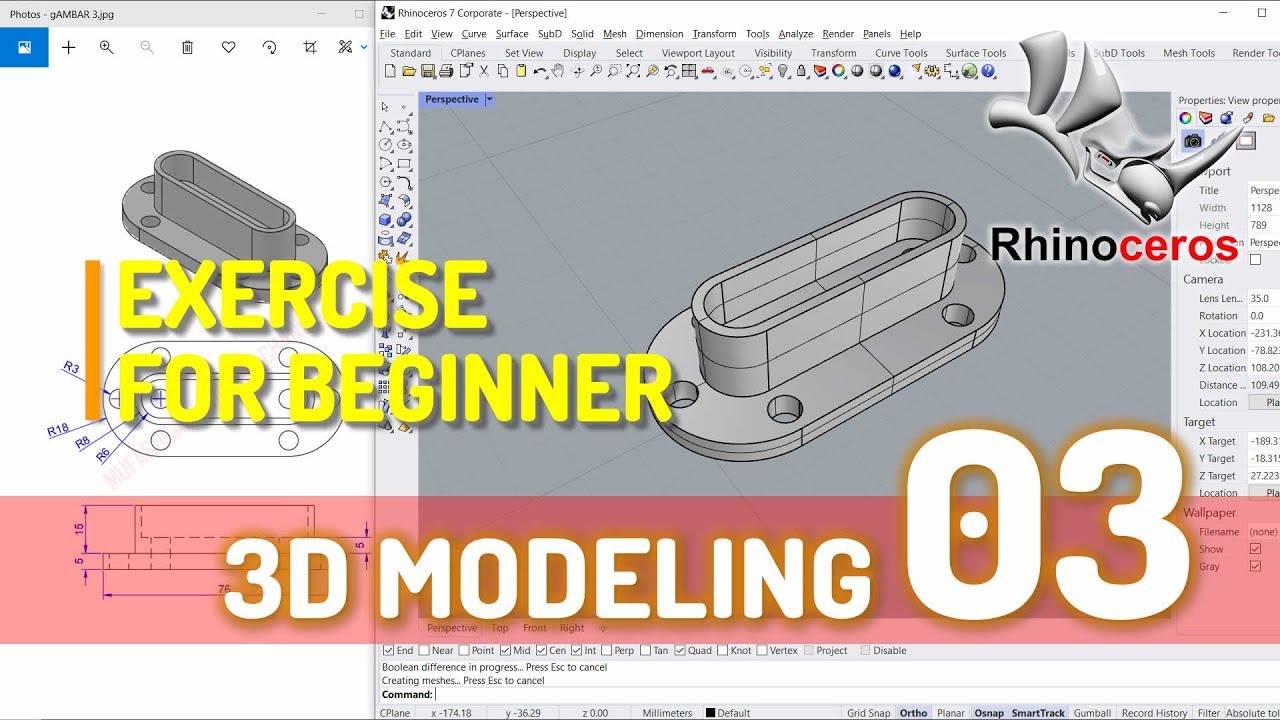1280x720 pixels.
Task: Toggle Grid Snap in status bar
Action: coord(868,713)
